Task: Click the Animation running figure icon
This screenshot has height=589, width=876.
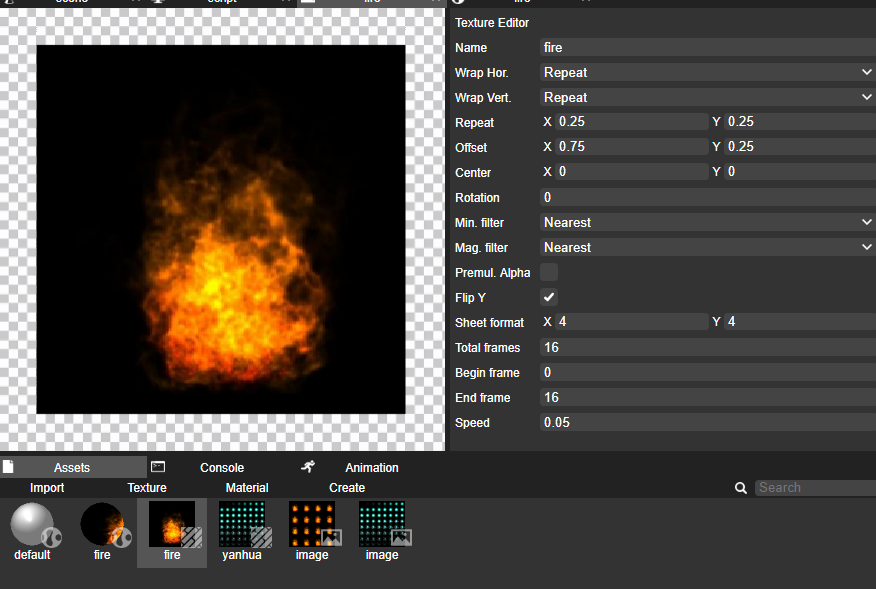Action: coord(308,467)
